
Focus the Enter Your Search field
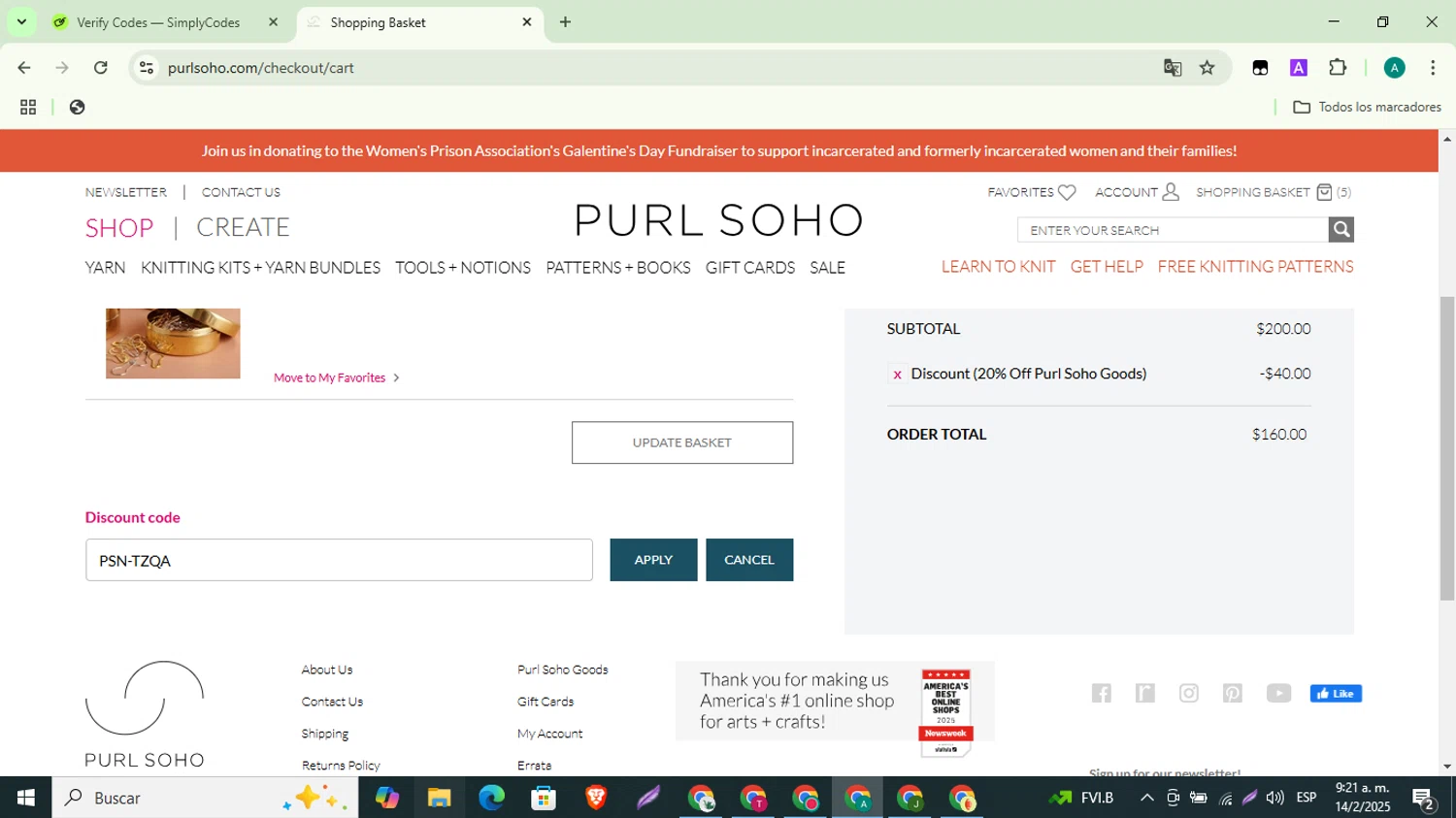pos(1173,230)
